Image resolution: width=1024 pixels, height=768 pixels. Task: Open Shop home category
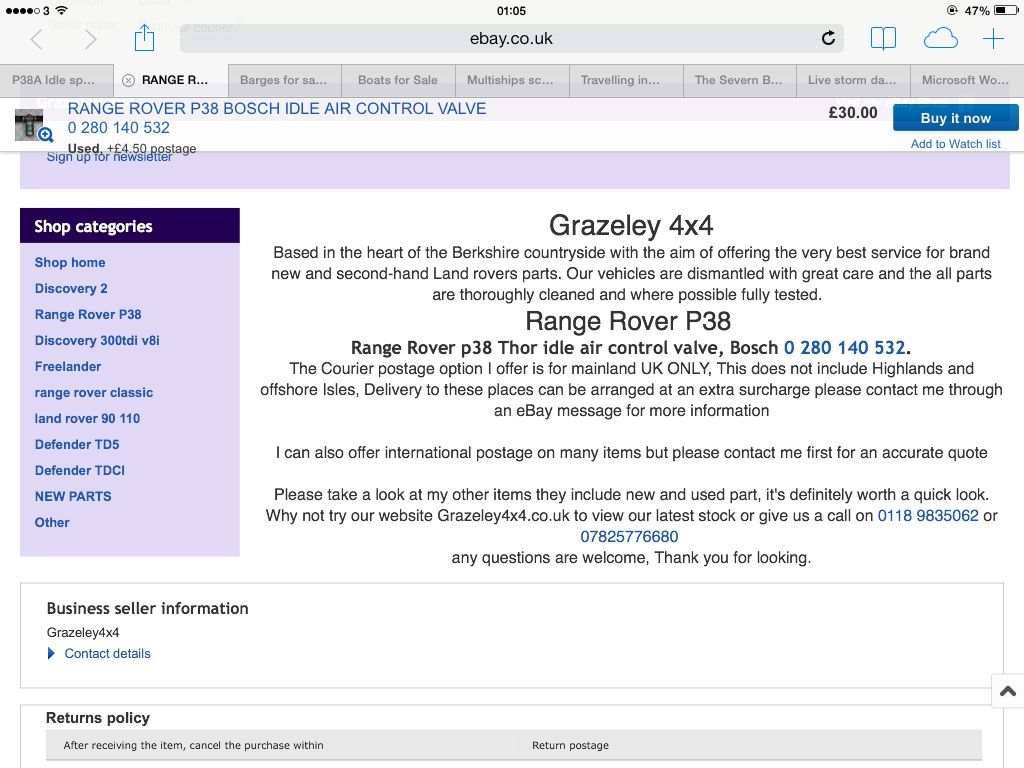[70, 263]
